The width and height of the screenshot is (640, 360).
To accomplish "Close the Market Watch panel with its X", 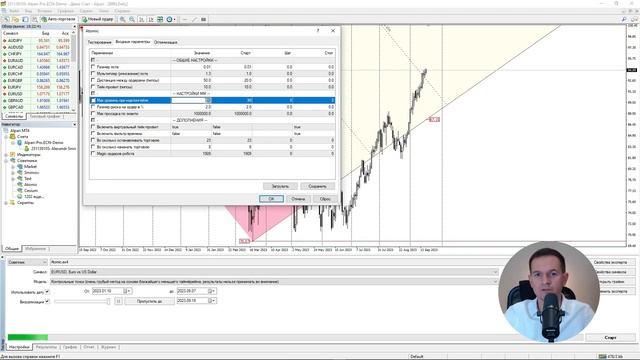I will [75, 27].
